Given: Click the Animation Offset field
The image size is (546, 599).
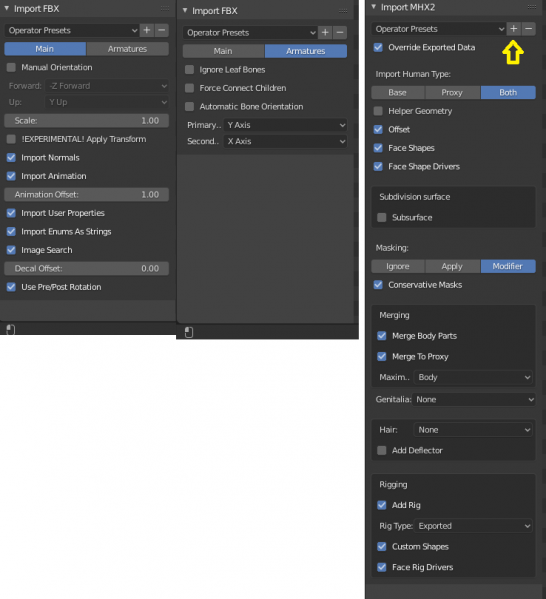Looking at the screenshot, I should pos(87,194).
